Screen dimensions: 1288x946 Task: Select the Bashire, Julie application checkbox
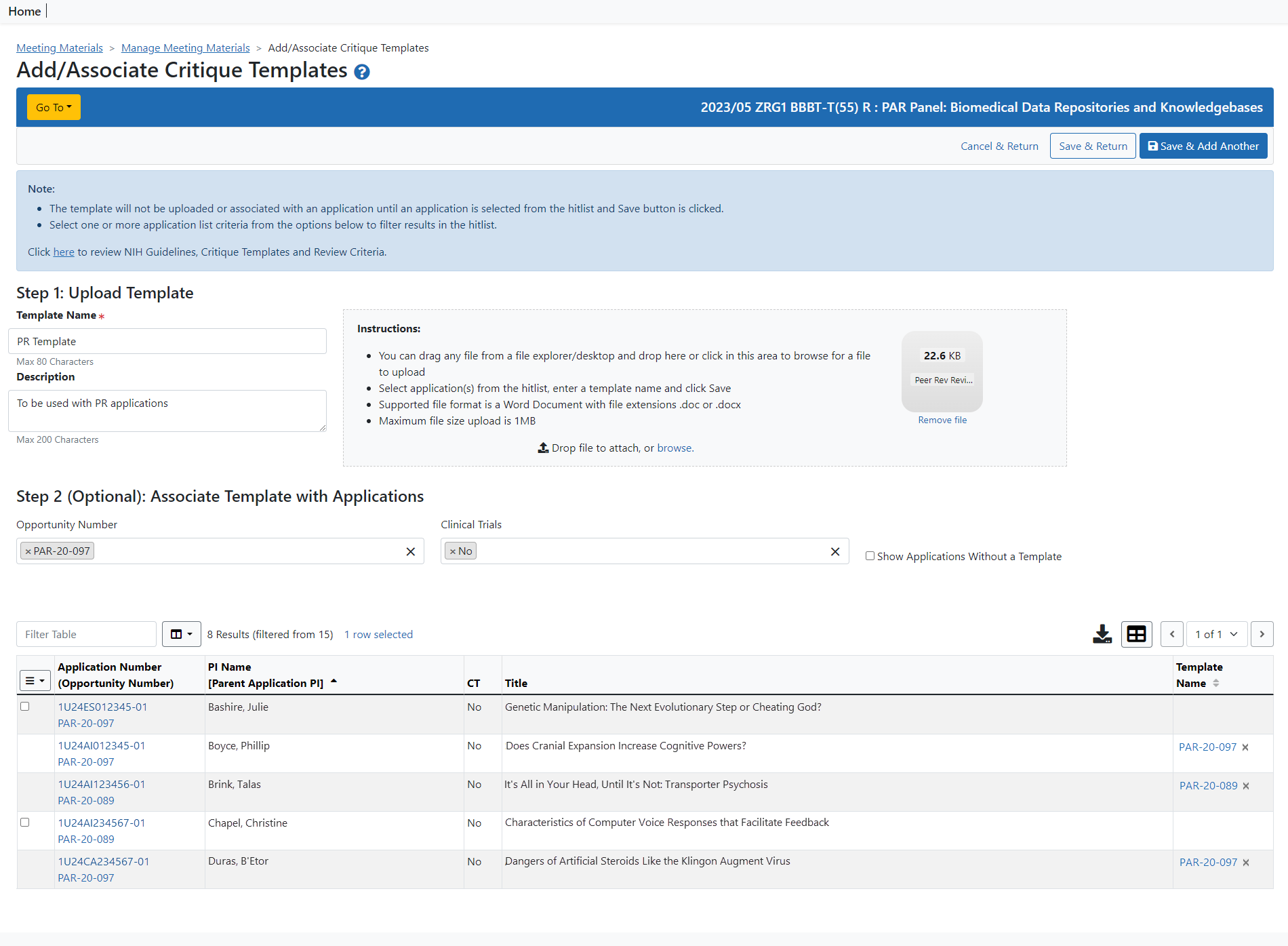coord(25,707)
